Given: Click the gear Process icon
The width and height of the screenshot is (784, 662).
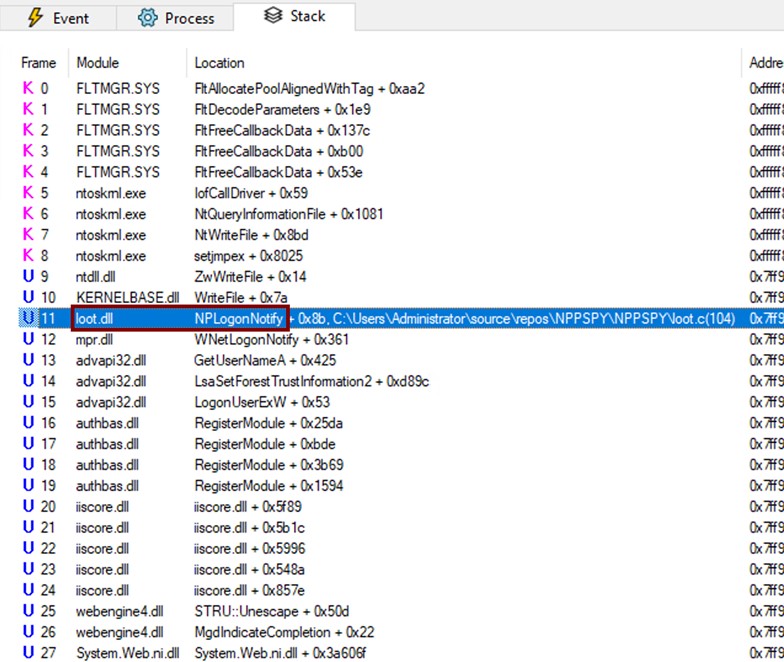Looking at the screenshot, I should [148, 18].
